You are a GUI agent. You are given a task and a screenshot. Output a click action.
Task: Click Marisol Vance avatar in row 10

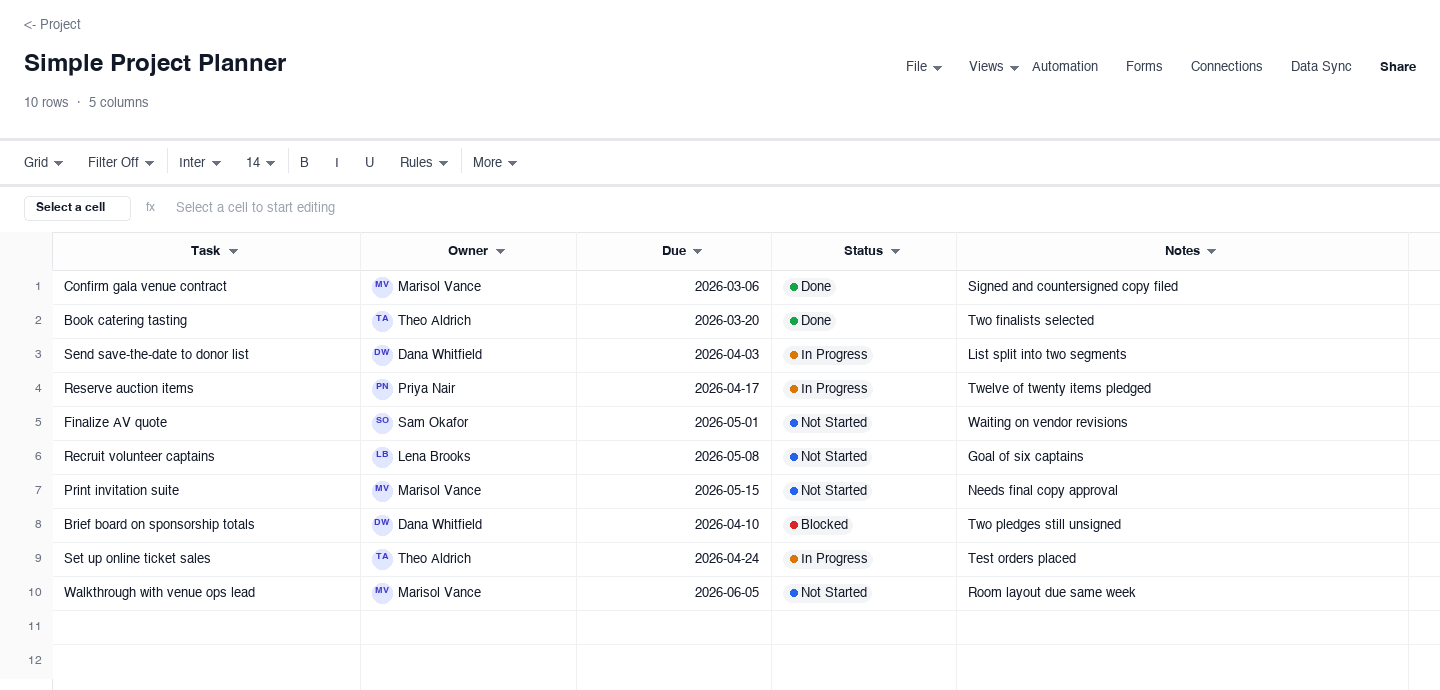pyautogui.click(x=382, y=592)
